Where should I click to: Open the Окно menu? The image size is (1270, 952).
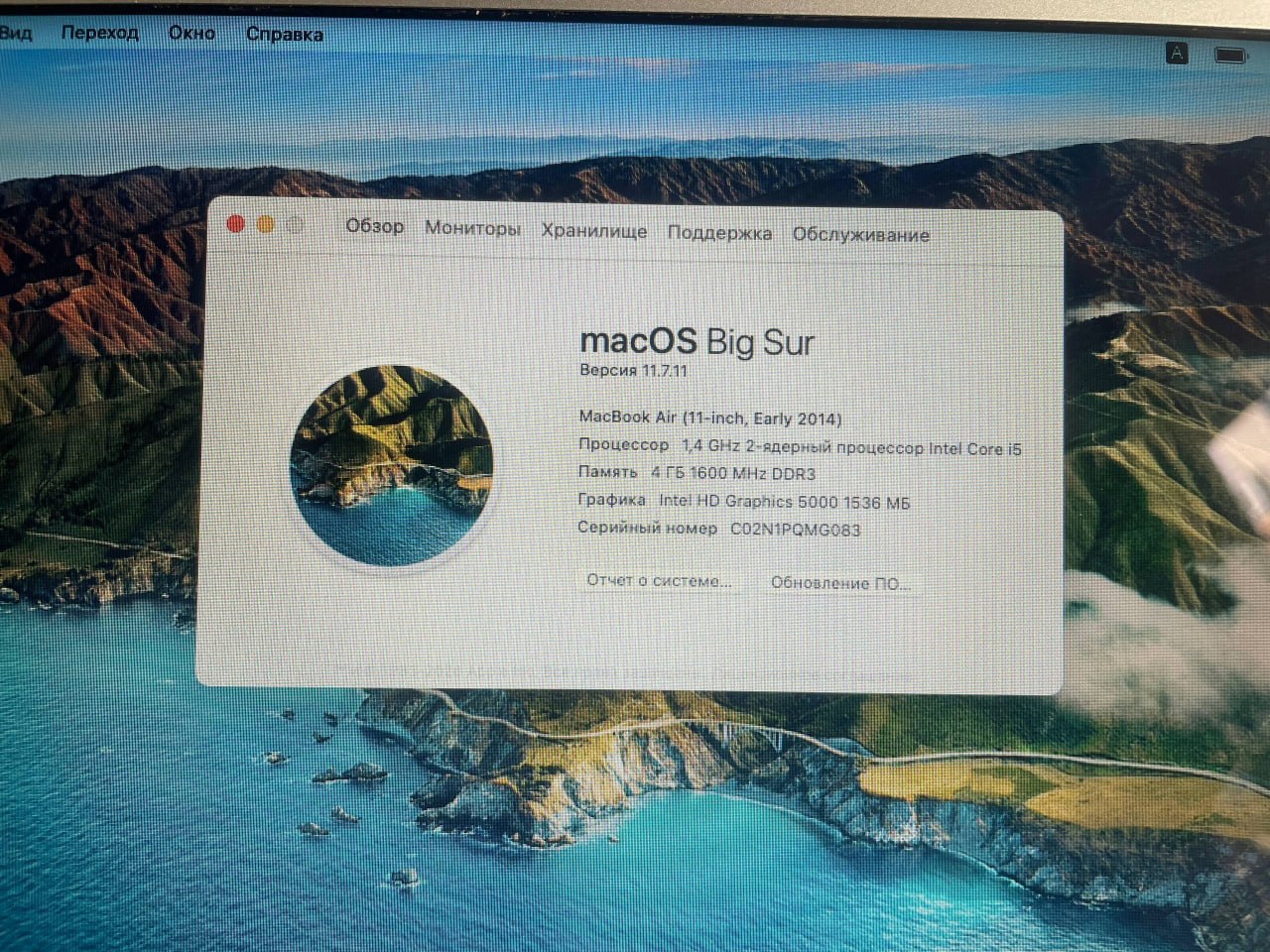click(193, 33)
